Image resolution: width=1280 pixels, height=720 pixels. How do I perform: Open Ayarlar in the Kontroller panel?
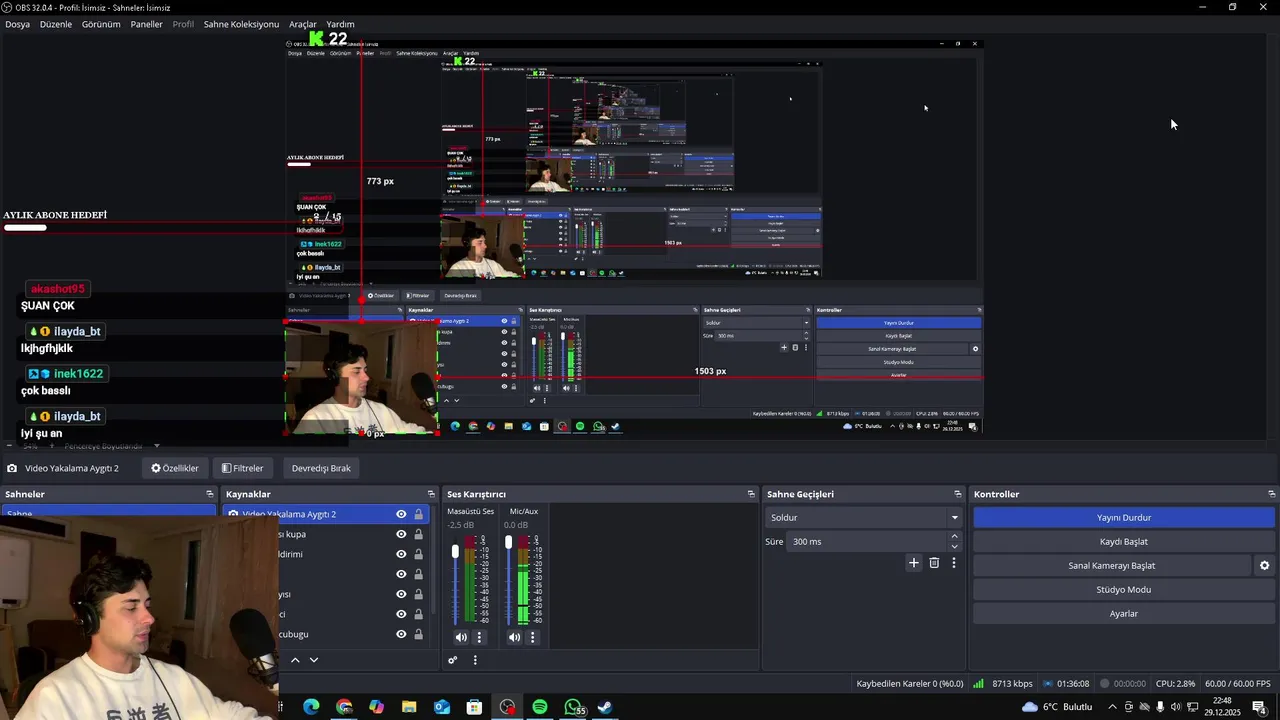[x=1124, y=613]
